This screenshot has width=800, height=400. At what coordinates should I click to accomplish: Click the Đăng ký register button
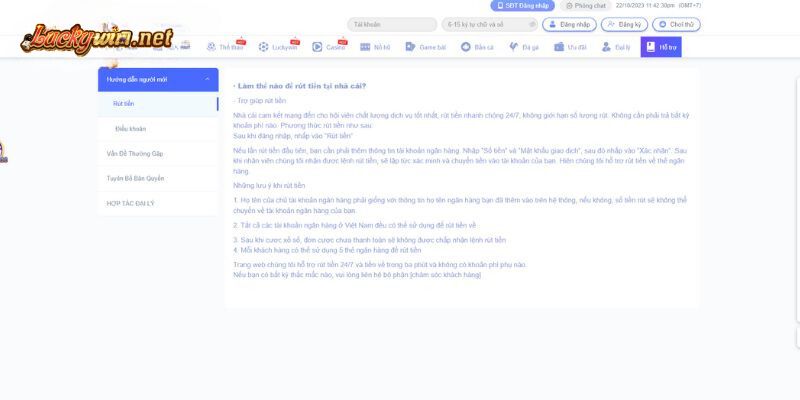624,24
